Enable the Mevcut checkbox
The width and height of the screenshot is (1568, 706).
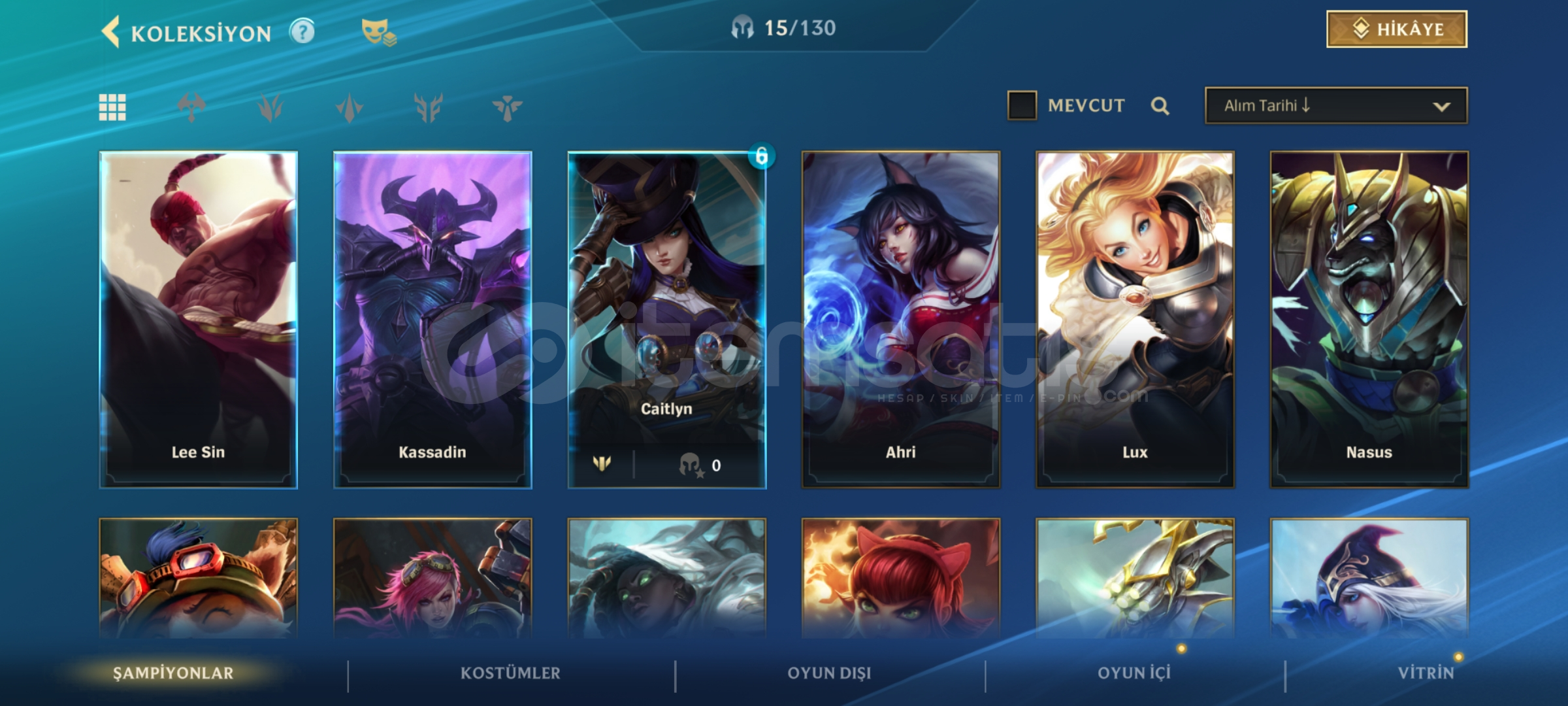(x=1022, y=105)
